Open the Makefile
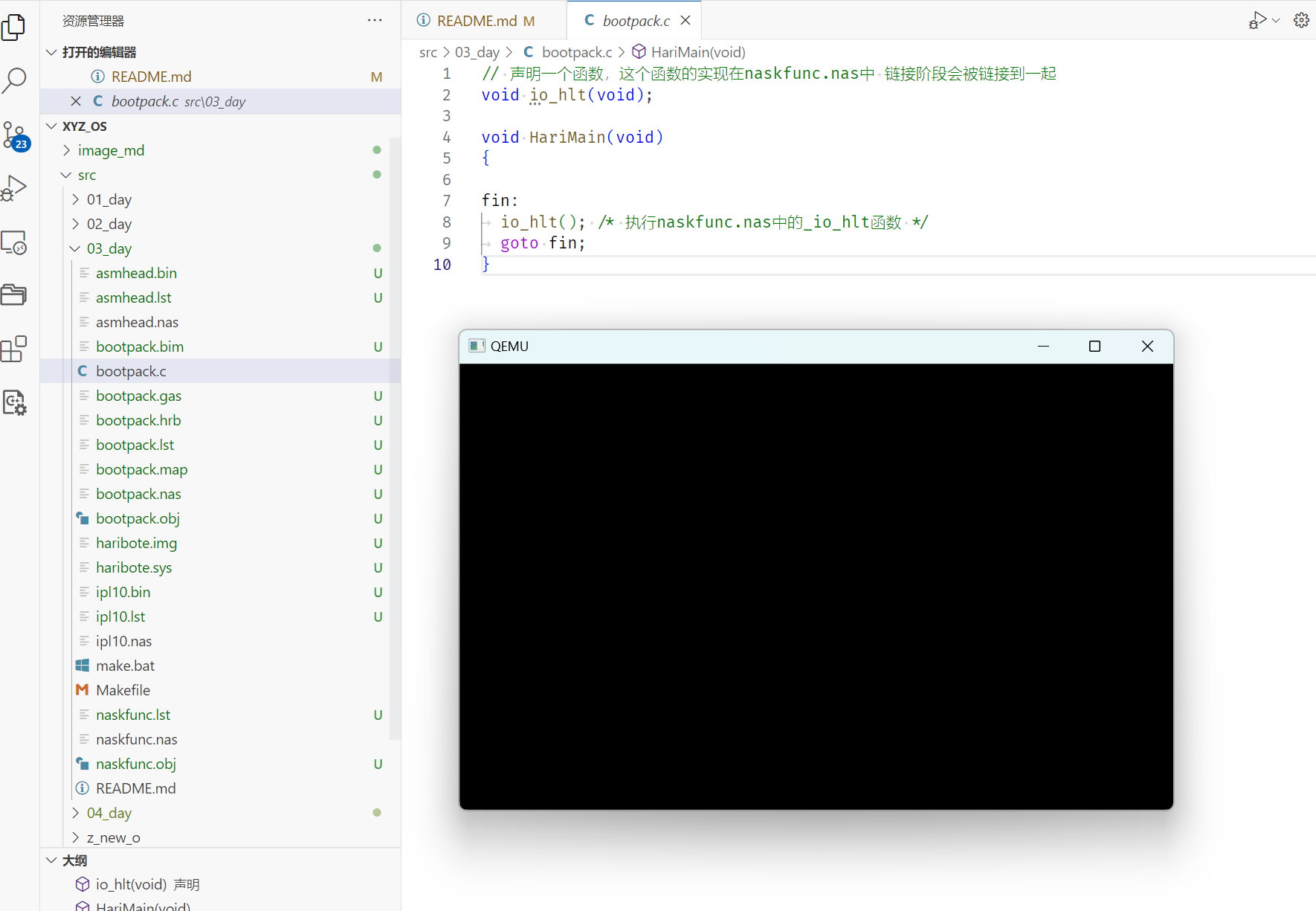1316x911 pixels. coord(123,690)
